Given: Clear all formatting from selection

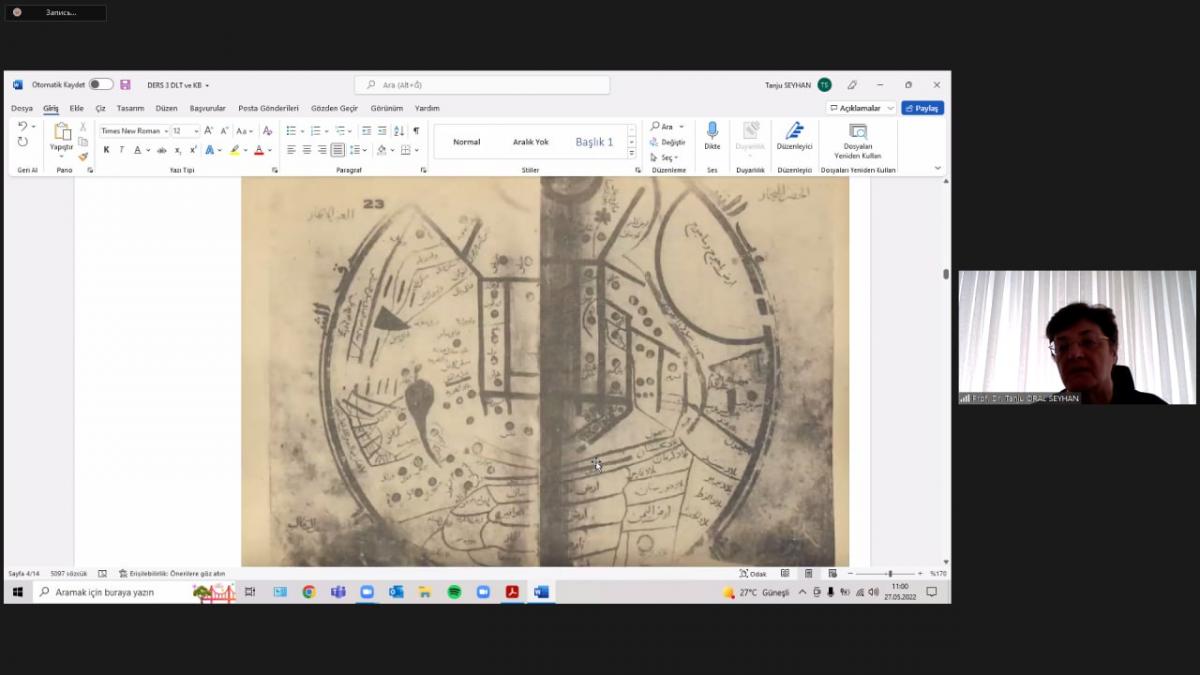Looking at the screenshot, I should click(267, 131).
